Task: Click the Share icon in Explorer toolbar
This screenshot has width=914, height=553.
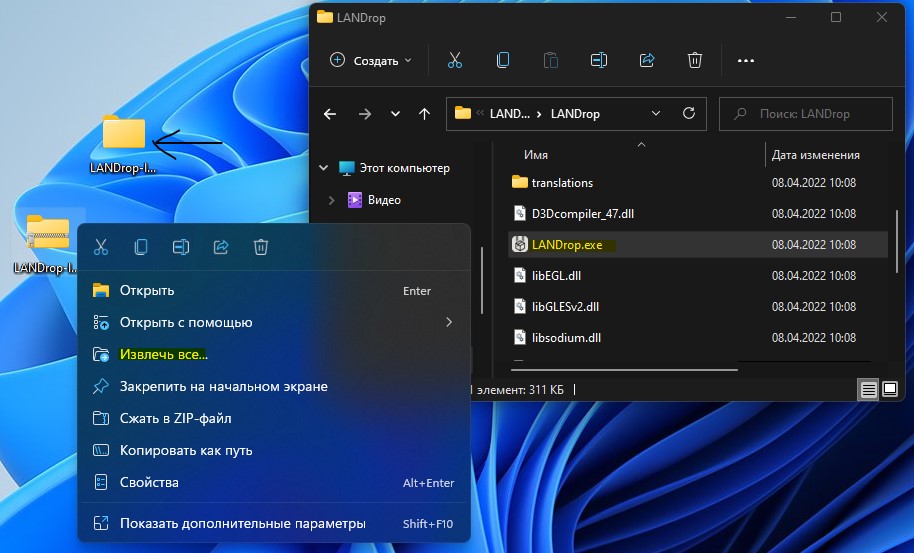Action: click(647, 61)
